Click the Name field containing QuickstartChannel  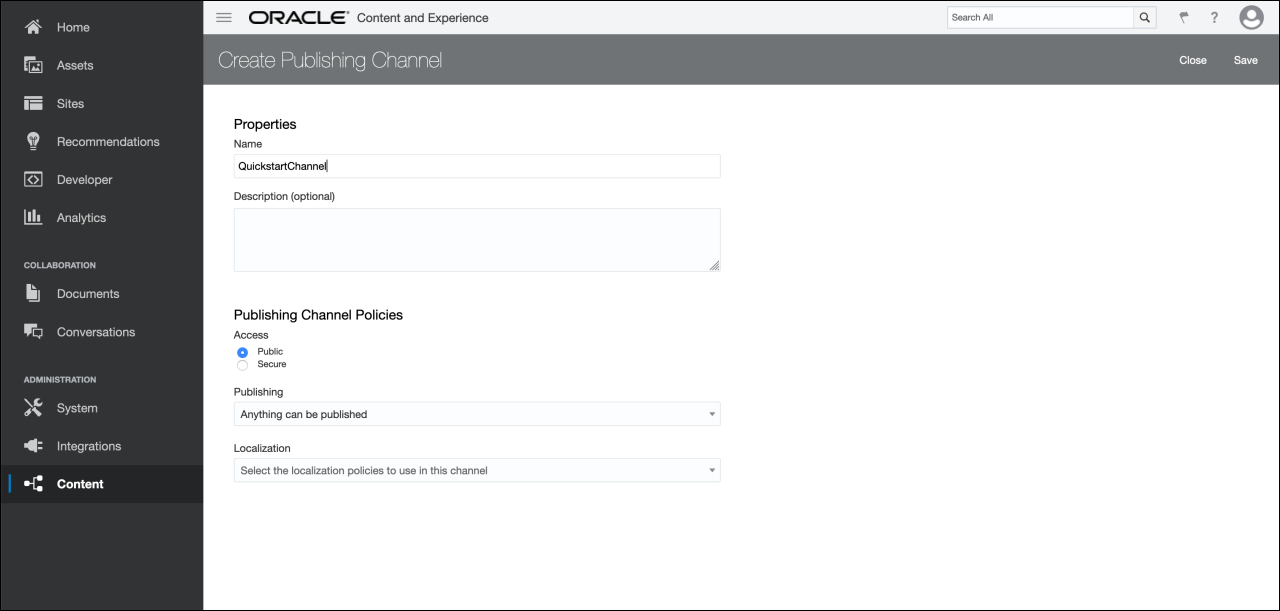[477, 166]
